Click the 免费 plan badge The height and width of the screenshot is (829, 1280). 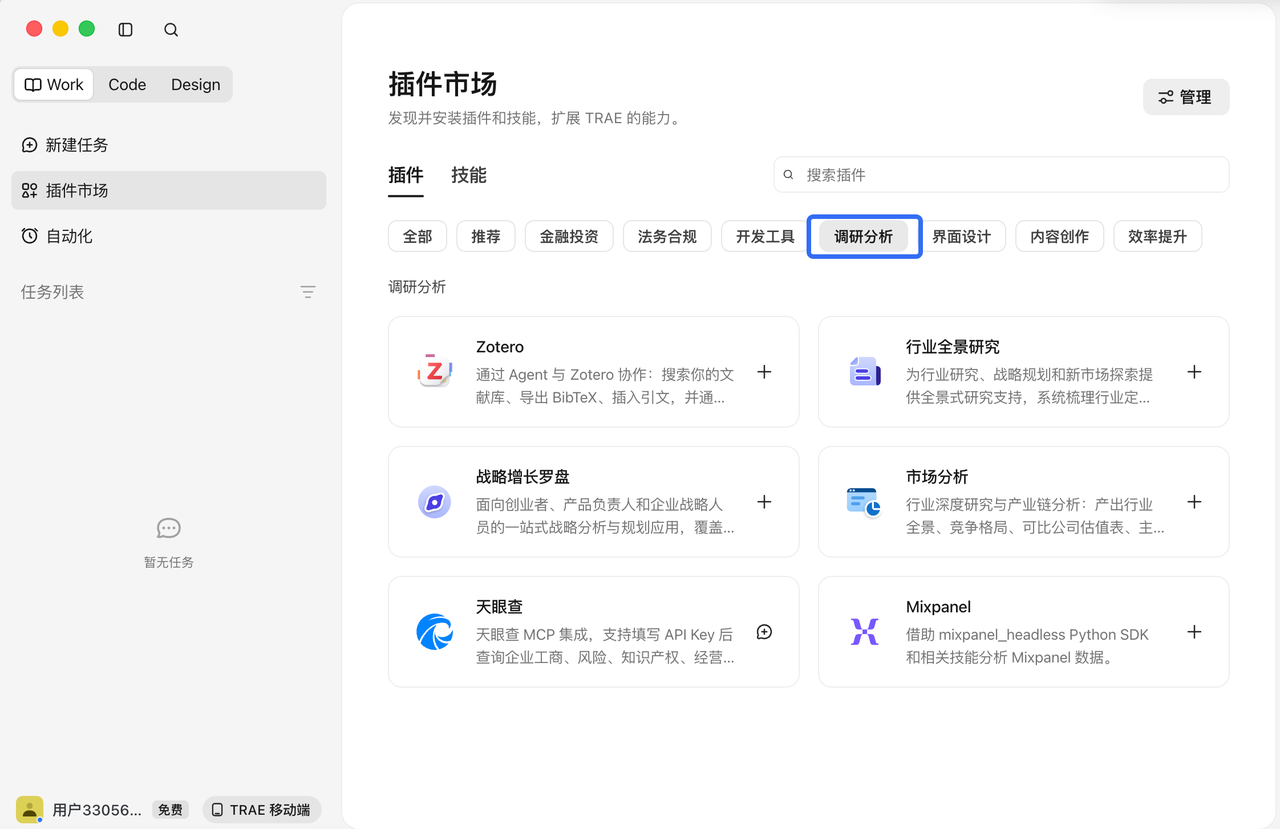[x=171, y=810]
